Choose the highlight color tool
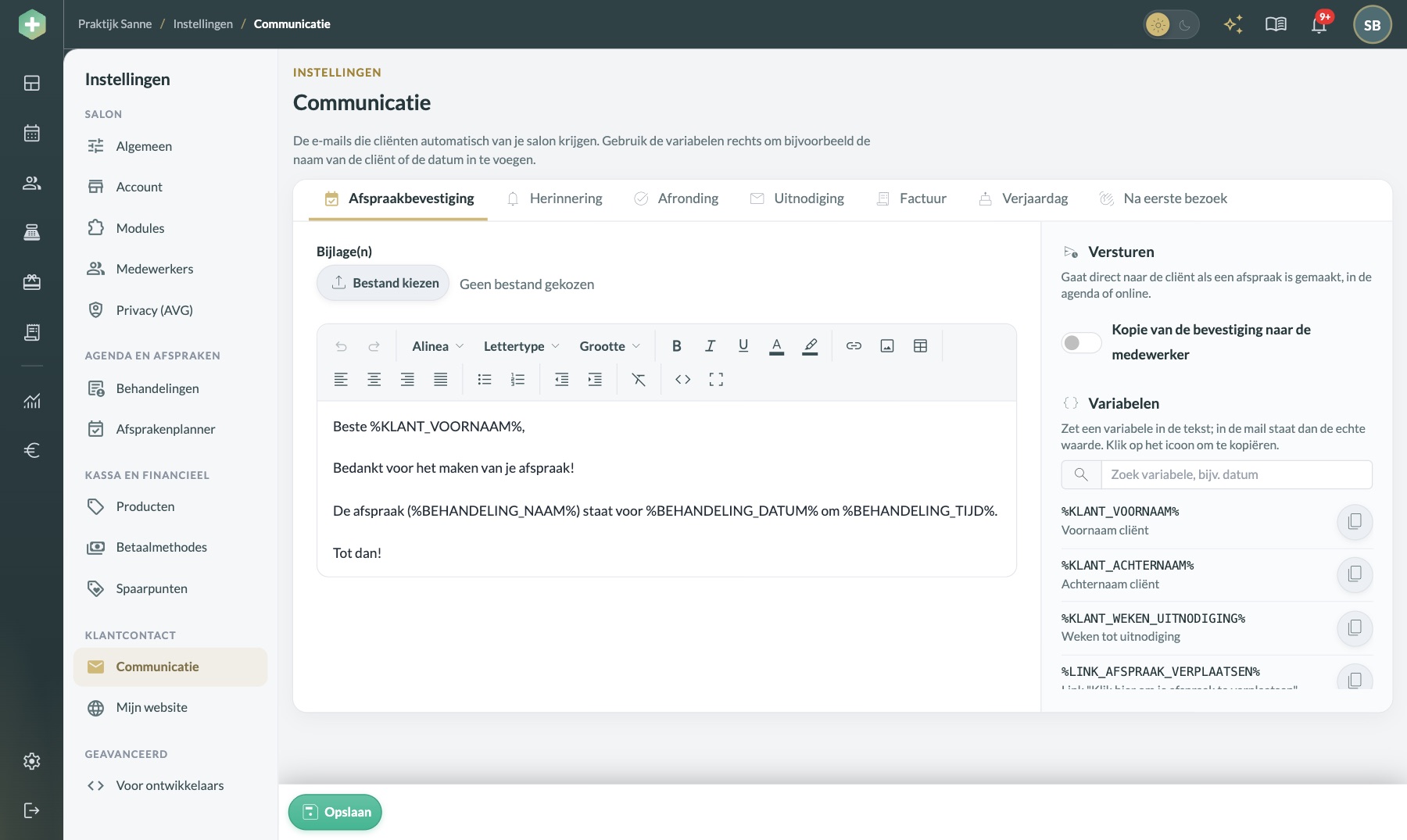This screenshot has height=840, width=1407. 810,345
